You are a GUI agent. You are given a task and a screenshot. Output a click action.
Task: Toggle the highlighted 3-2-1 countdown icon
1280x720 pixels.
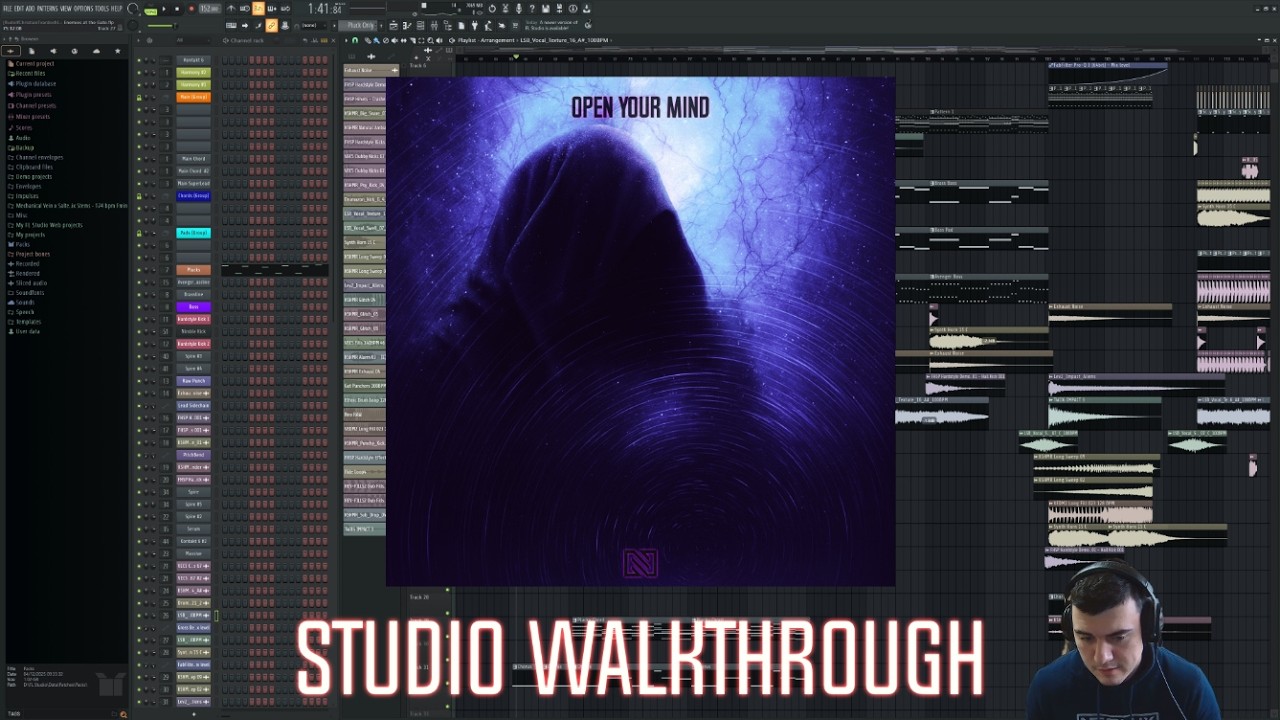click(258, 9)
